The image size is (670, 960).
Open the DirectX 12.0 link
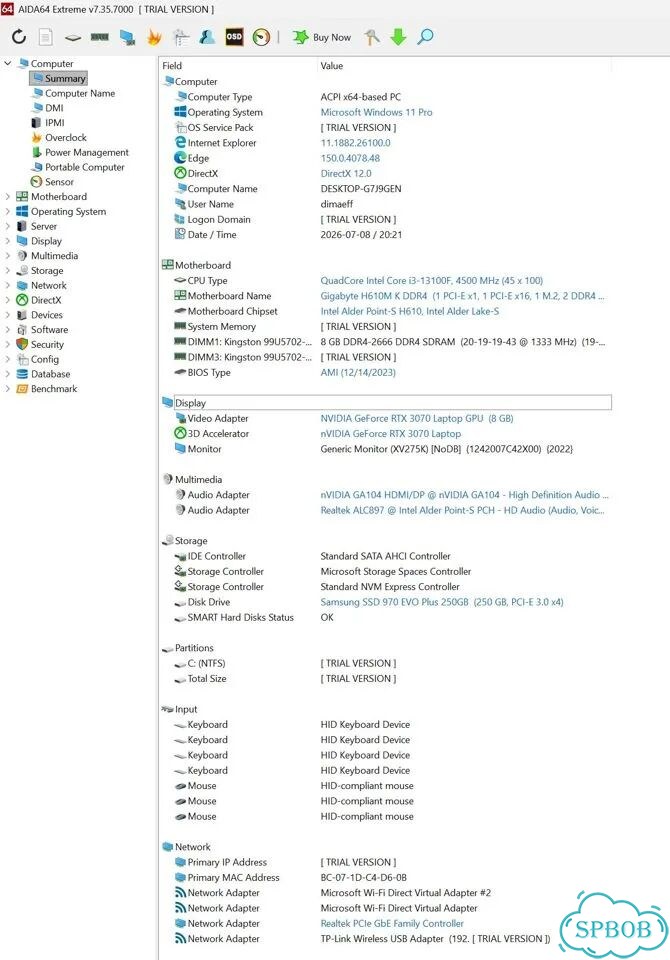345,173
